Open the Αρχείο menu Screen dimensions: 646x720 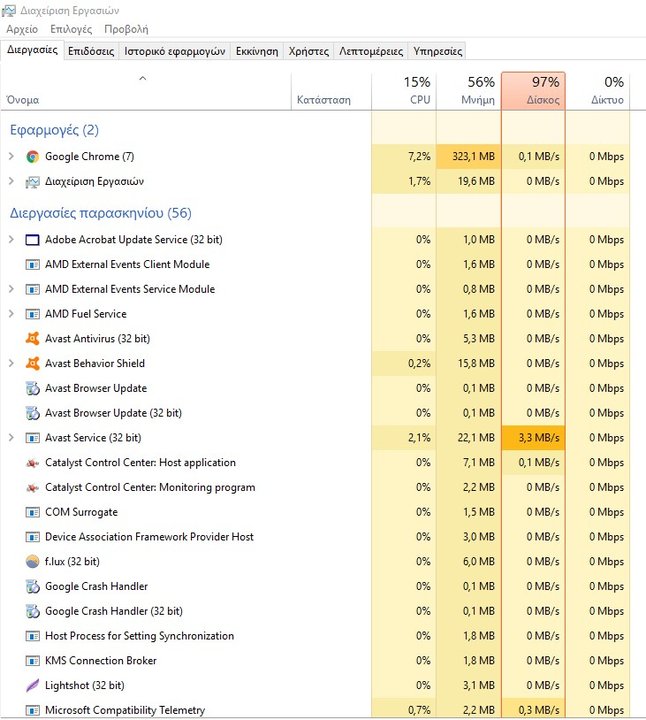point(22,29)
